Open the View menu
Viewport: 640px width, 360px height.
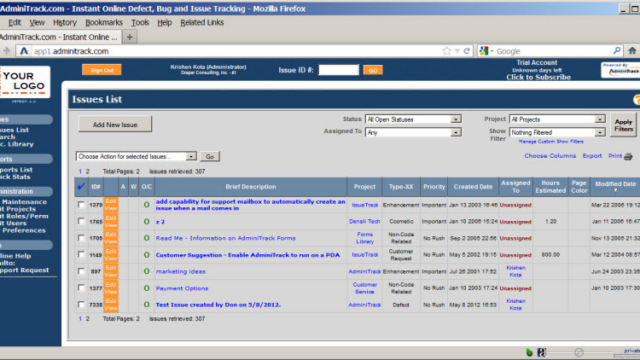point(37,22)
